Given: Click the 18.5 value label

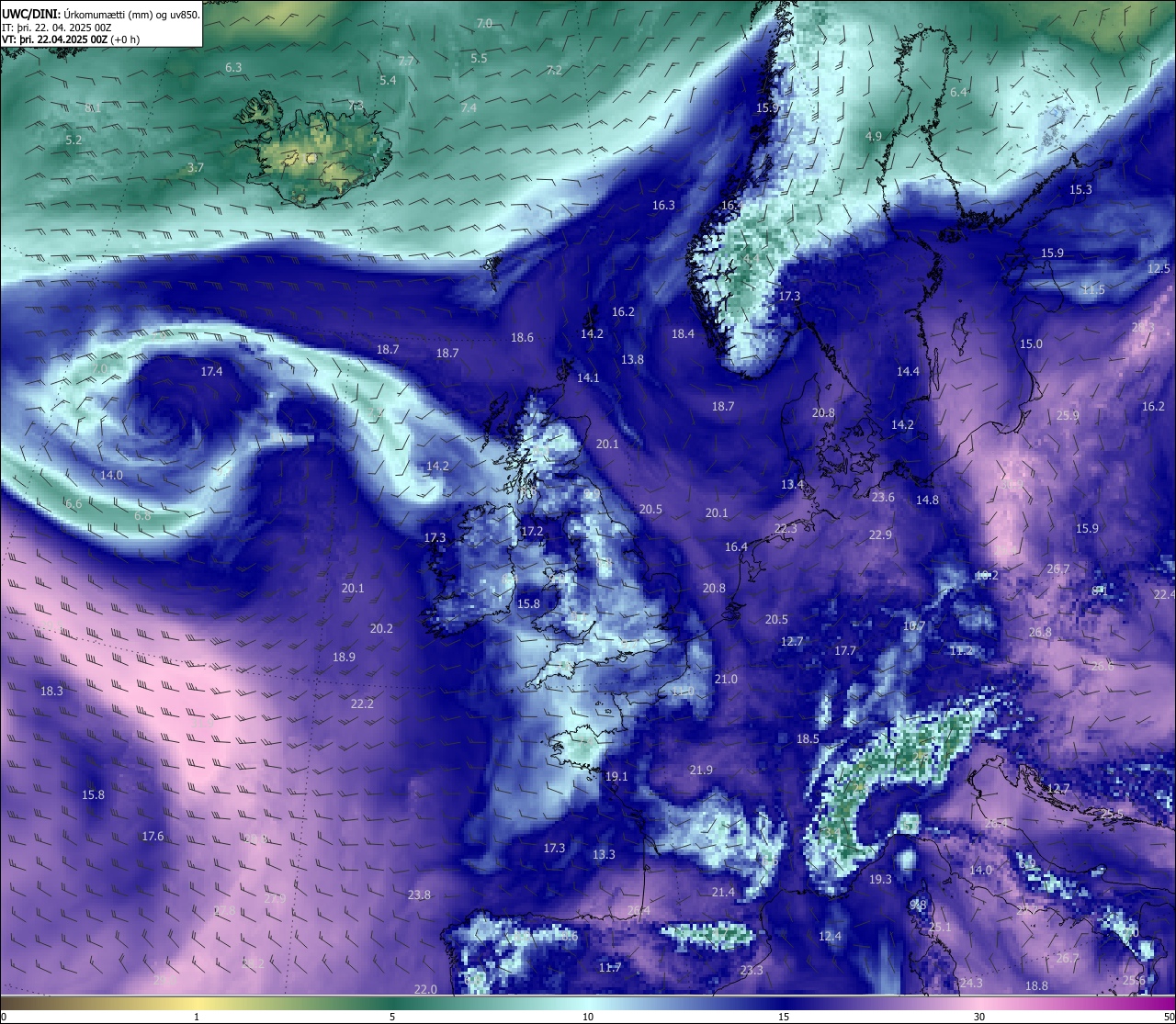Looking at the screenshot, I should [808, 739].
